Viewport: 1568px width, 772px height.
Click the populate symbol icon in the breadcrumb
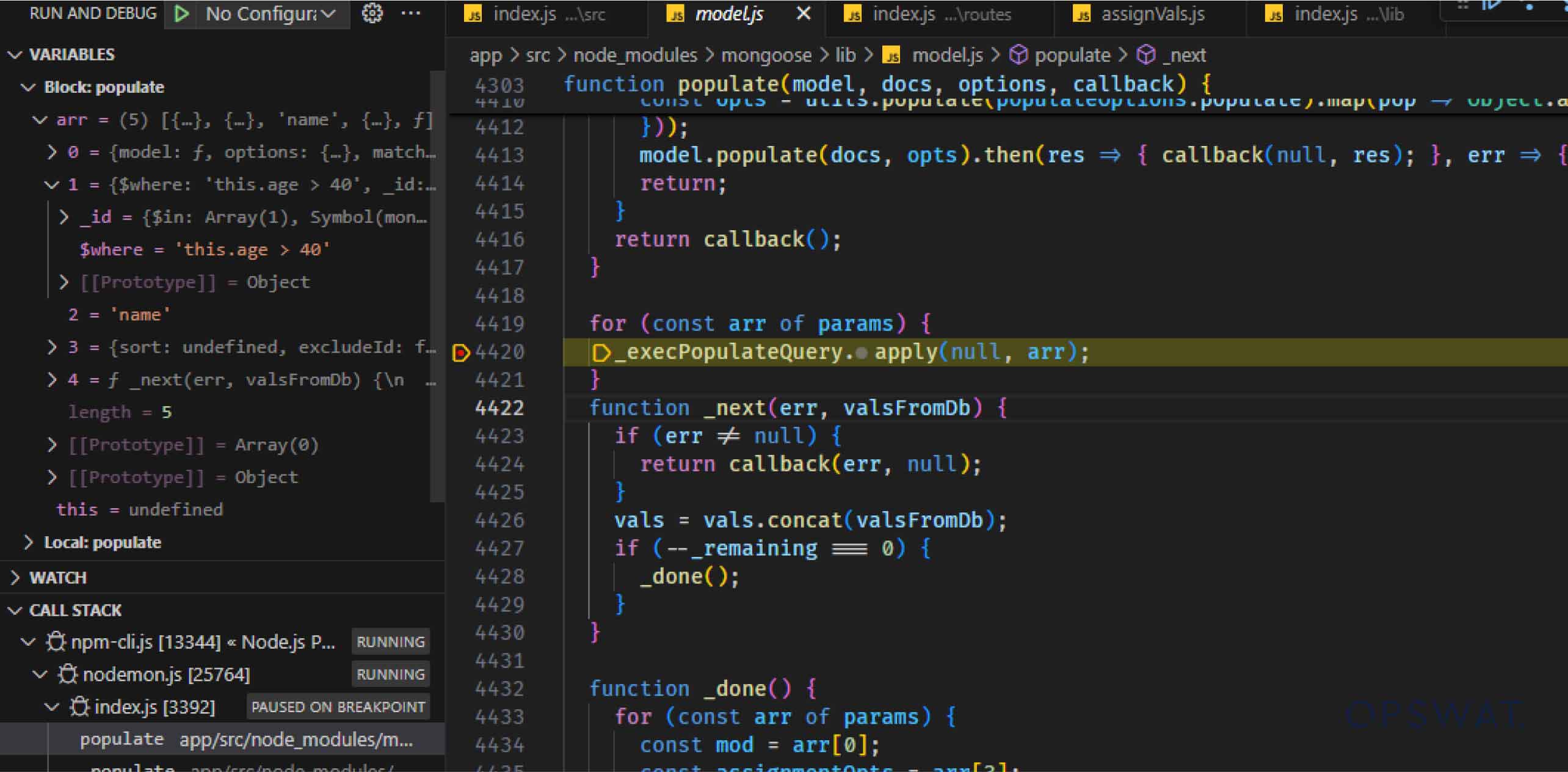point(1018,54)
